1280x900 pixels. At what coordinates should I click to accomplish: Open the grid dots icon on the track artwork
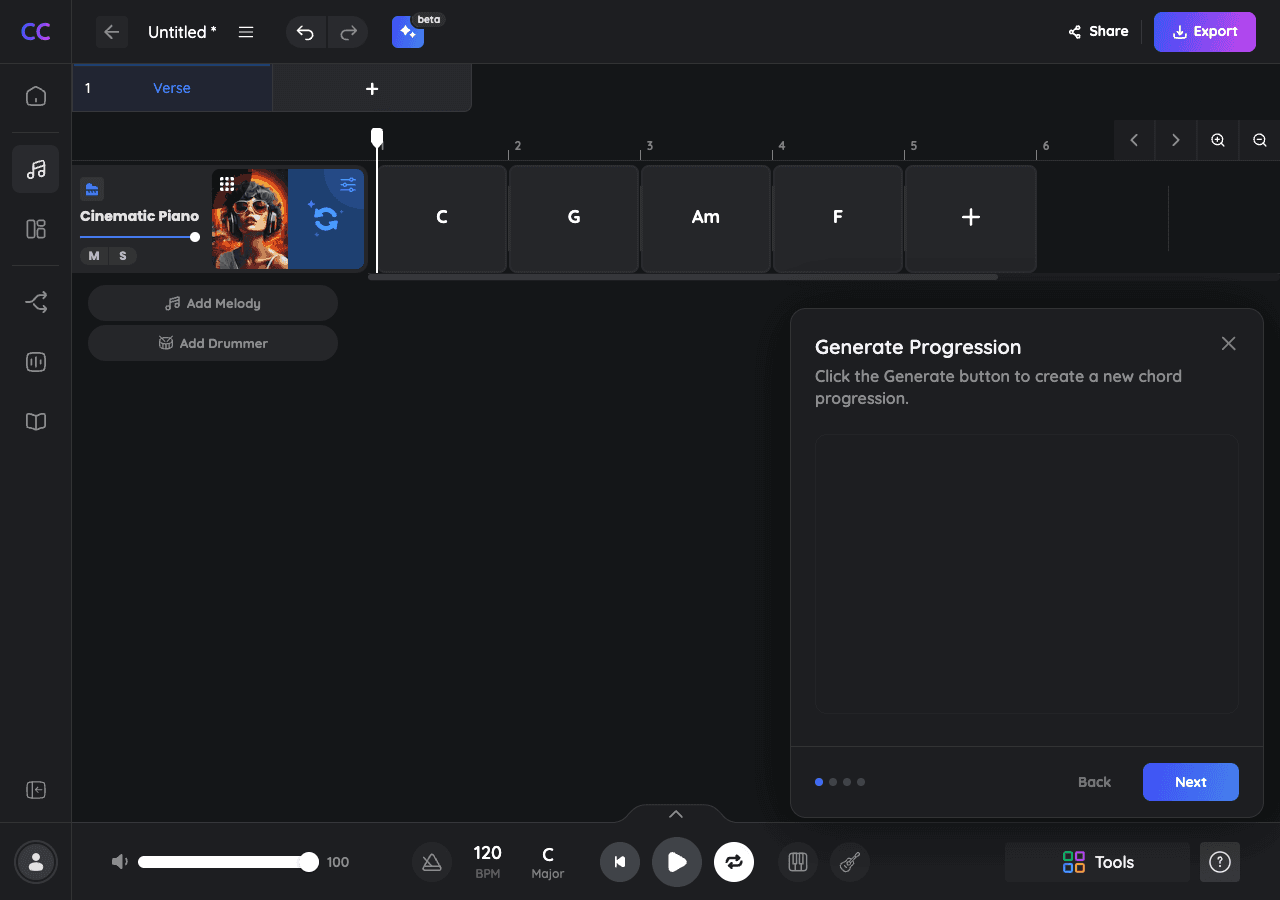point(227,184)
